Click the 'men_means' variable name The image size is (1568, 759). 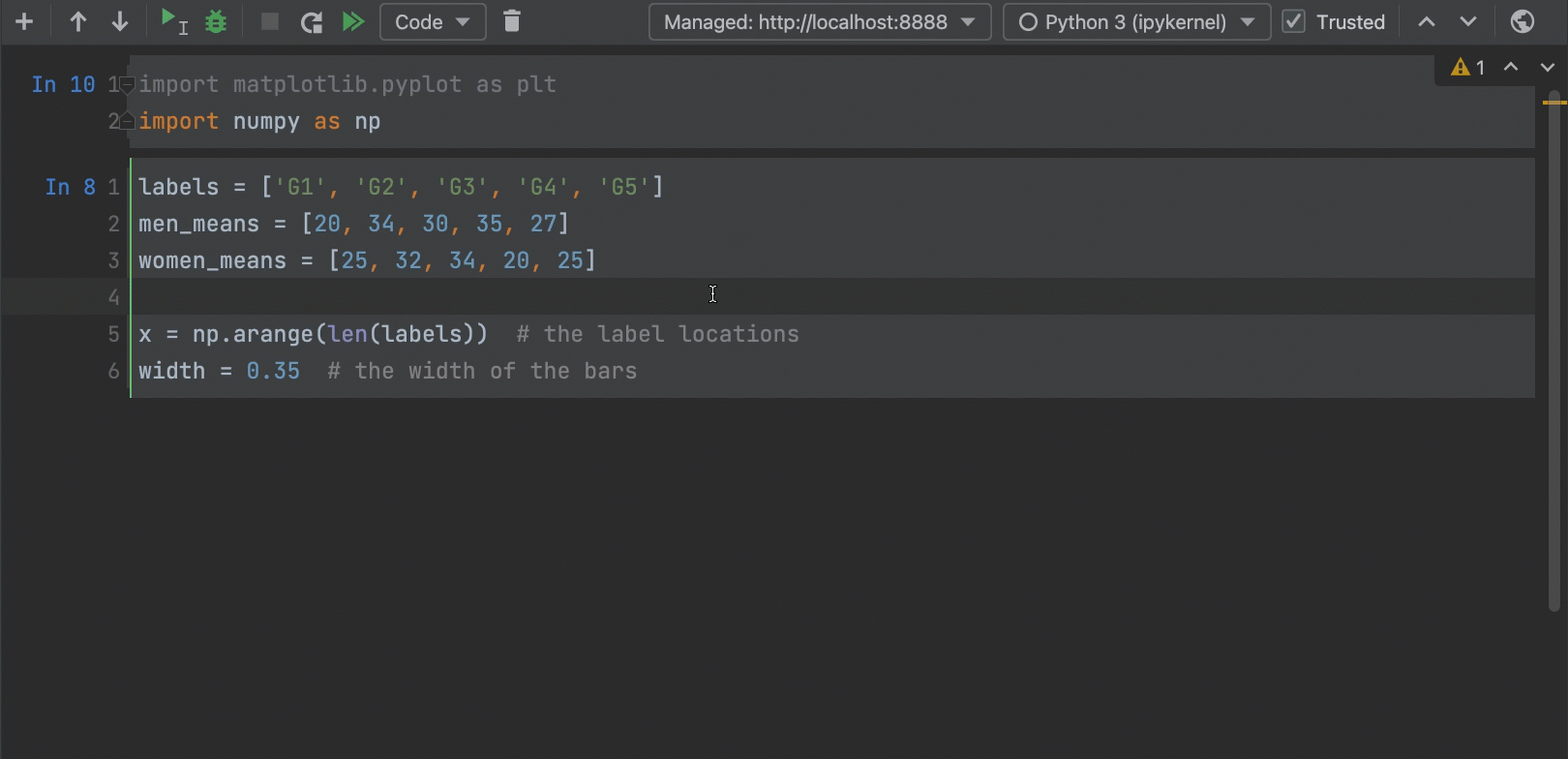coord(198,224)
